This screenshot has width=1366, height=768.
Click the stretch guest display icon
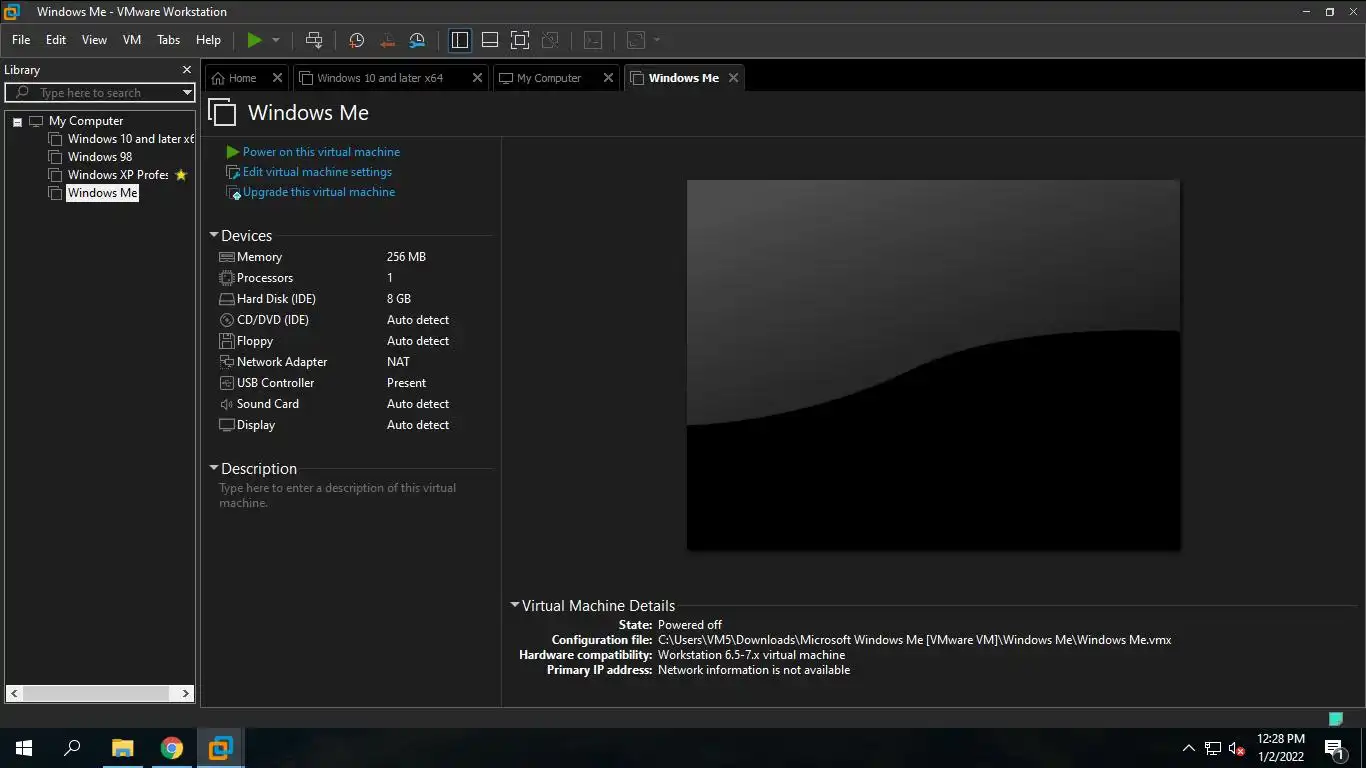636,40
